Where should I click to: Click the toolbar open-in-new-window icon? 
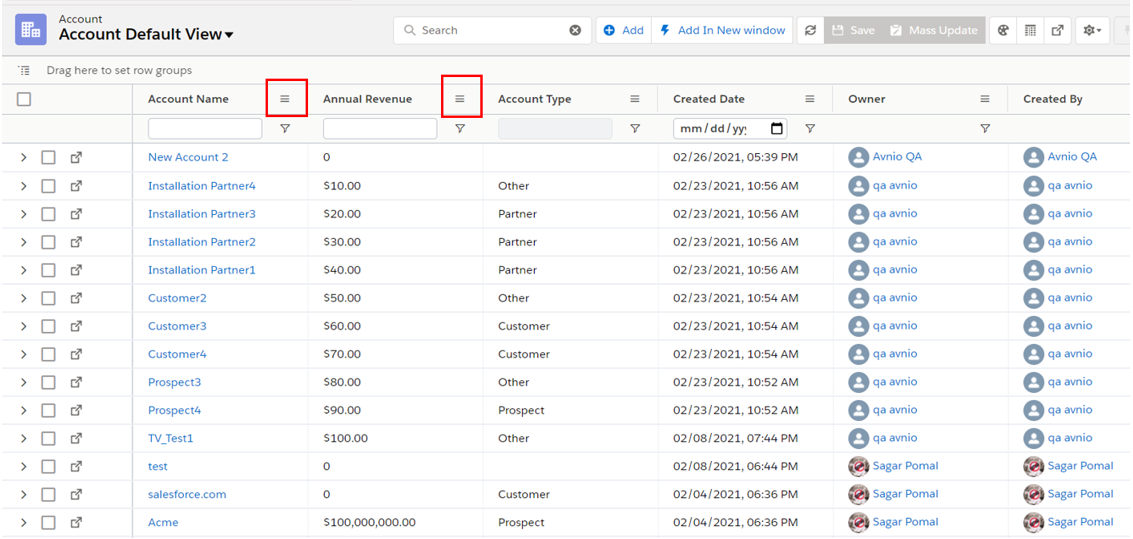point(1057,31)
